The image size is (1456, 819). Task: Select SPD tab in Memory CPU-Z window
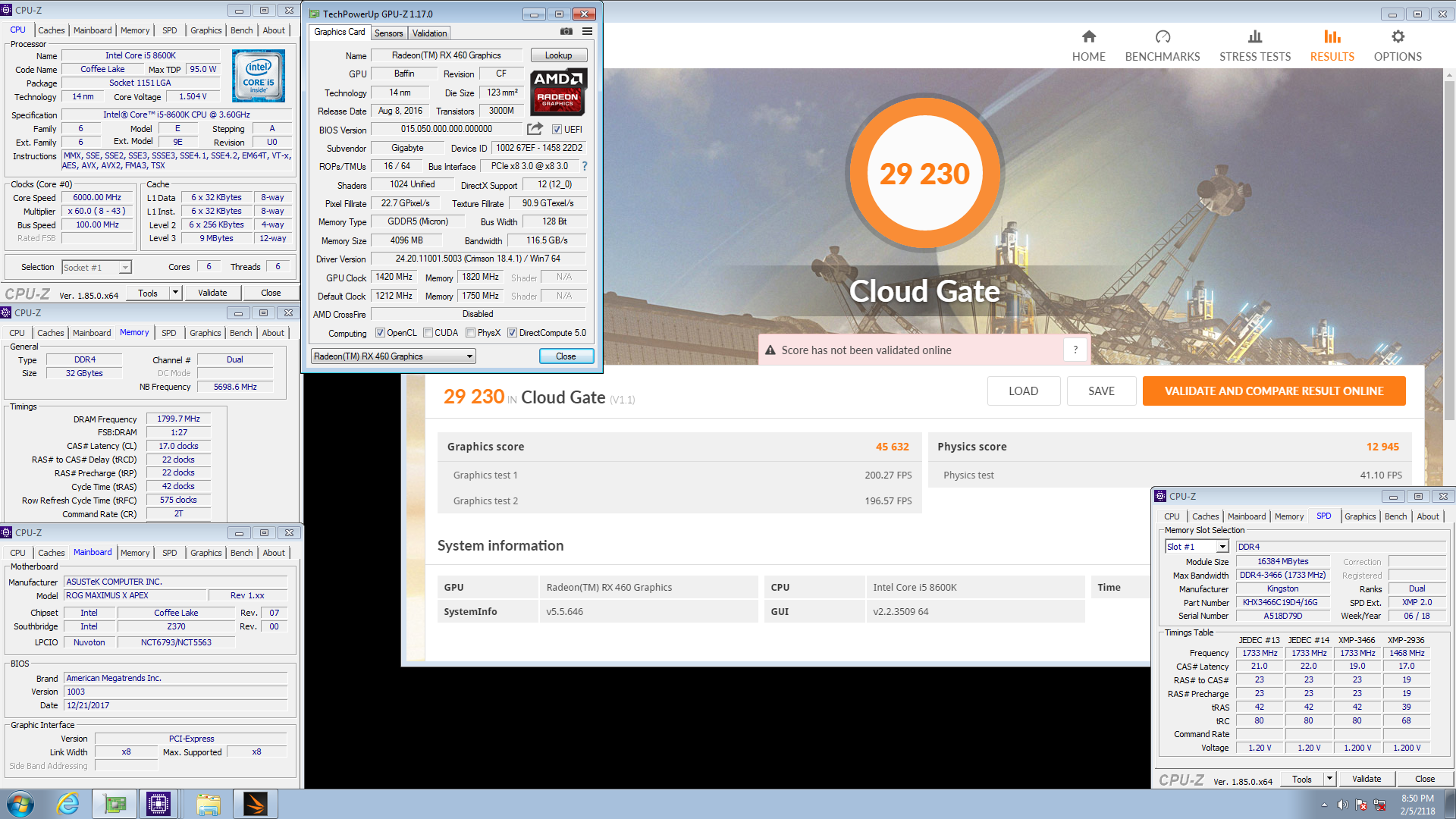169,333
